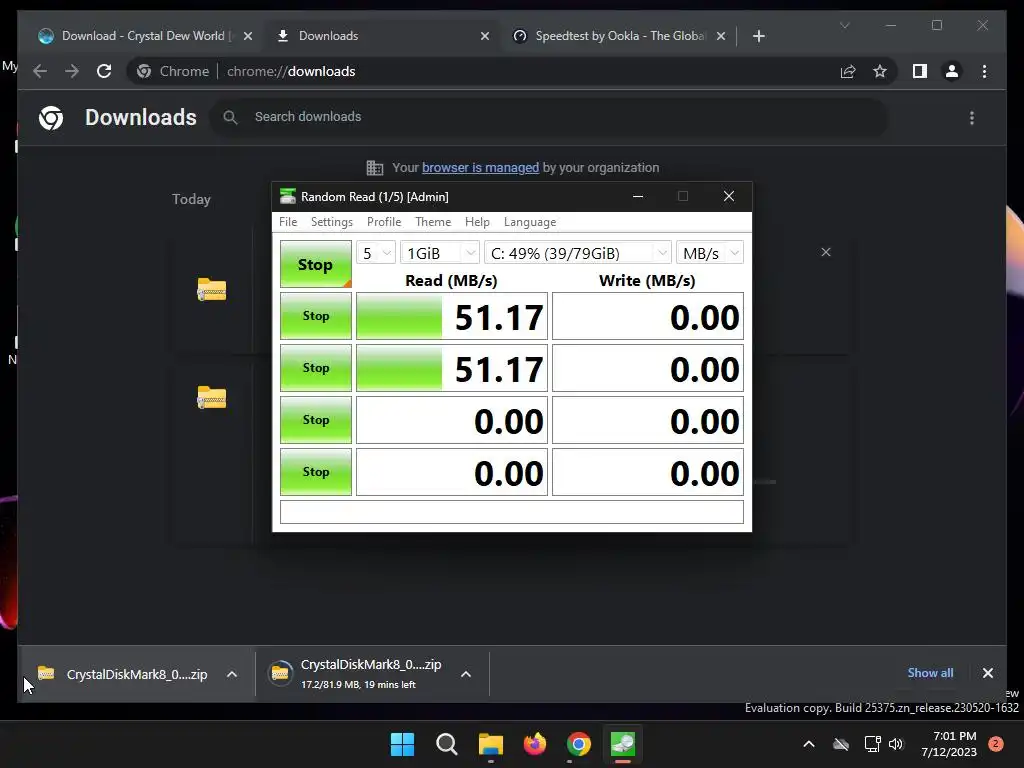Click CrystalDiskMark taskbar icon

[622, 744]
